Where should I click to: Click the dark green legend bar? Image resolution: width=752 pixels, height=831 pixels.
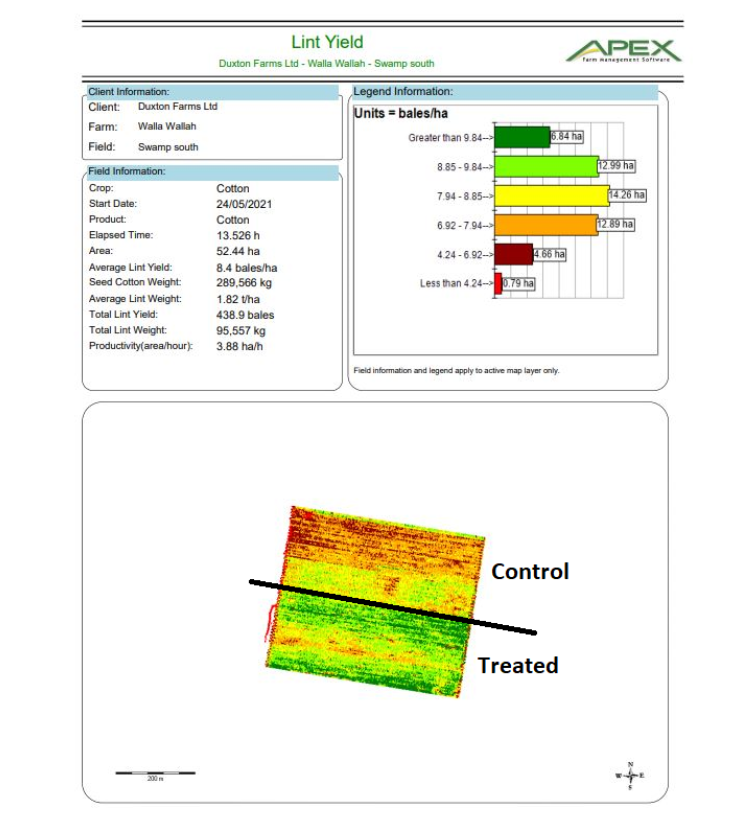point(523,137)
